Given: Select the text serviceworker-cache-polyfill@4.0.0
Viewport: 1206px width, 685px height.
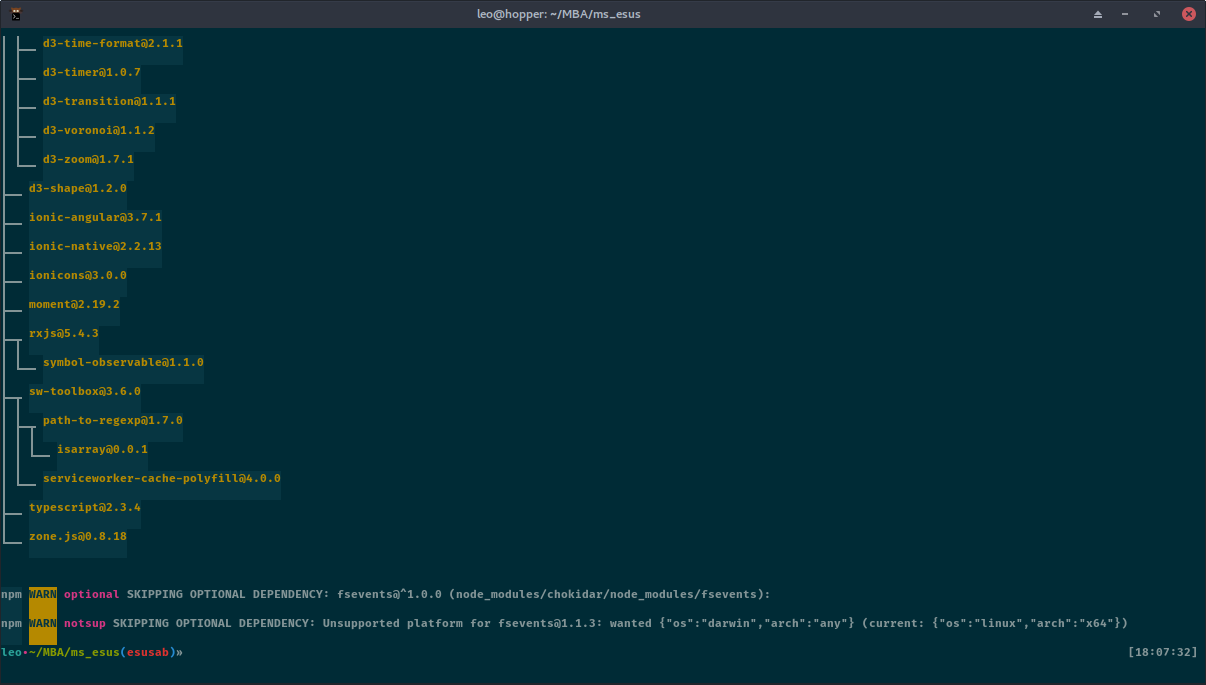Looking at the screenshot, I should click(162, 479).
